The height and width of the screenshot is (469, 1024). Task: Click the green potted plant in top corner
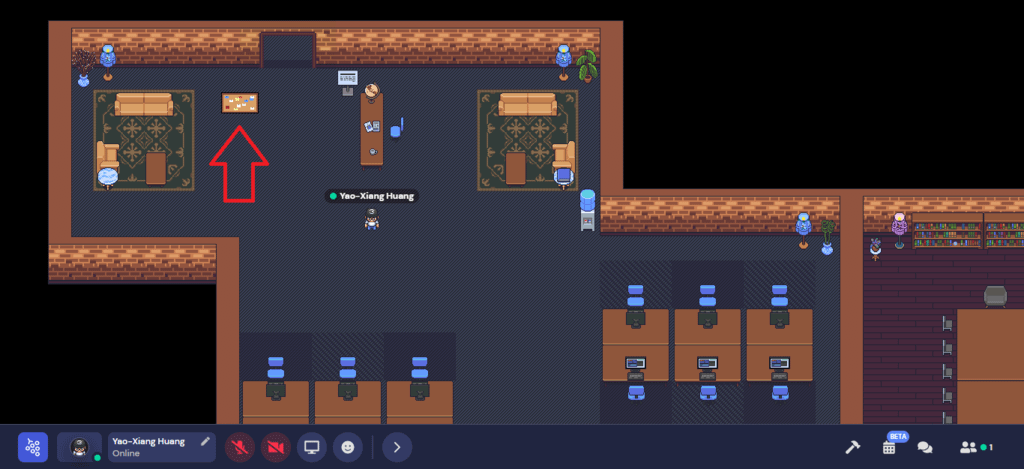586,66
